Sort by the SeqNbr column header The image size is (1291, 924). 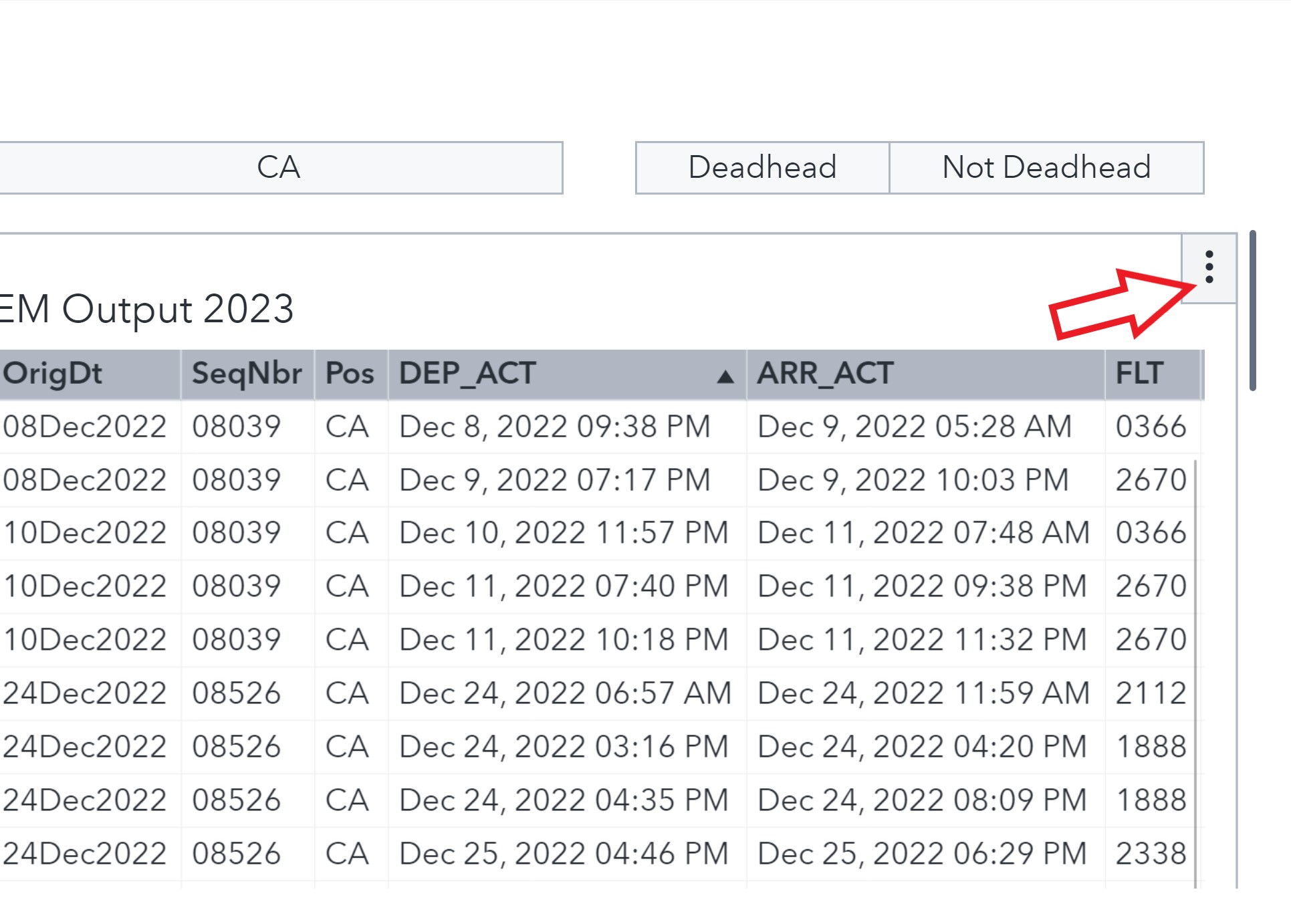(247, 374)
